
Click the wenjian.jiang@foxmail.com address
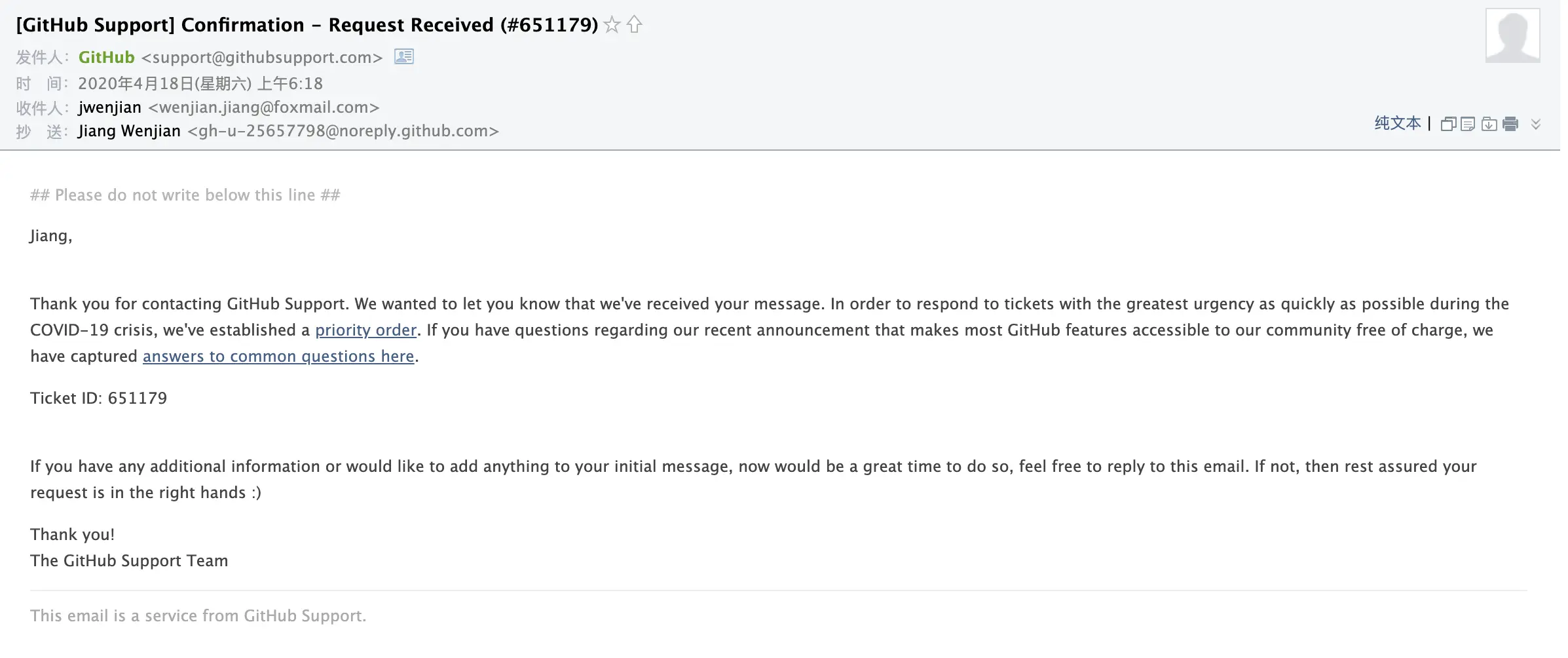tap(264, 107)
